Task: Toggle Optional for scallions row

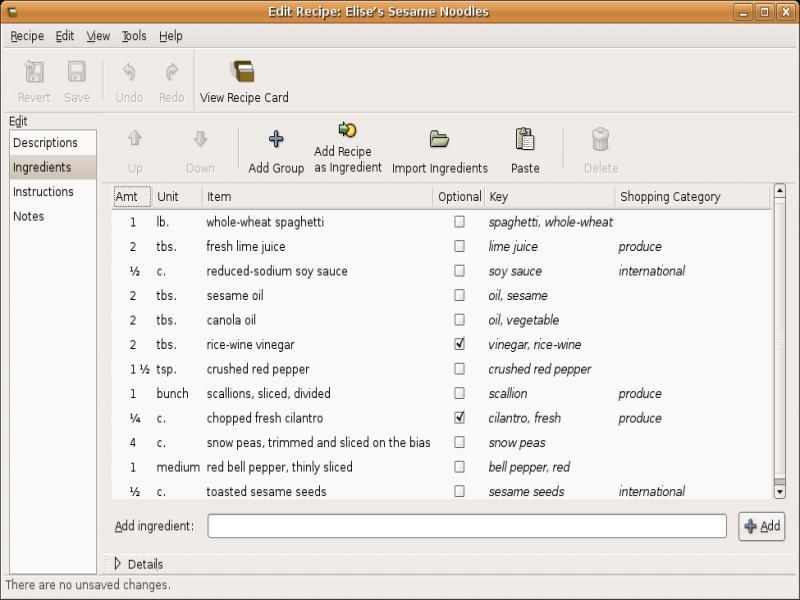Action: click(459, 393)
